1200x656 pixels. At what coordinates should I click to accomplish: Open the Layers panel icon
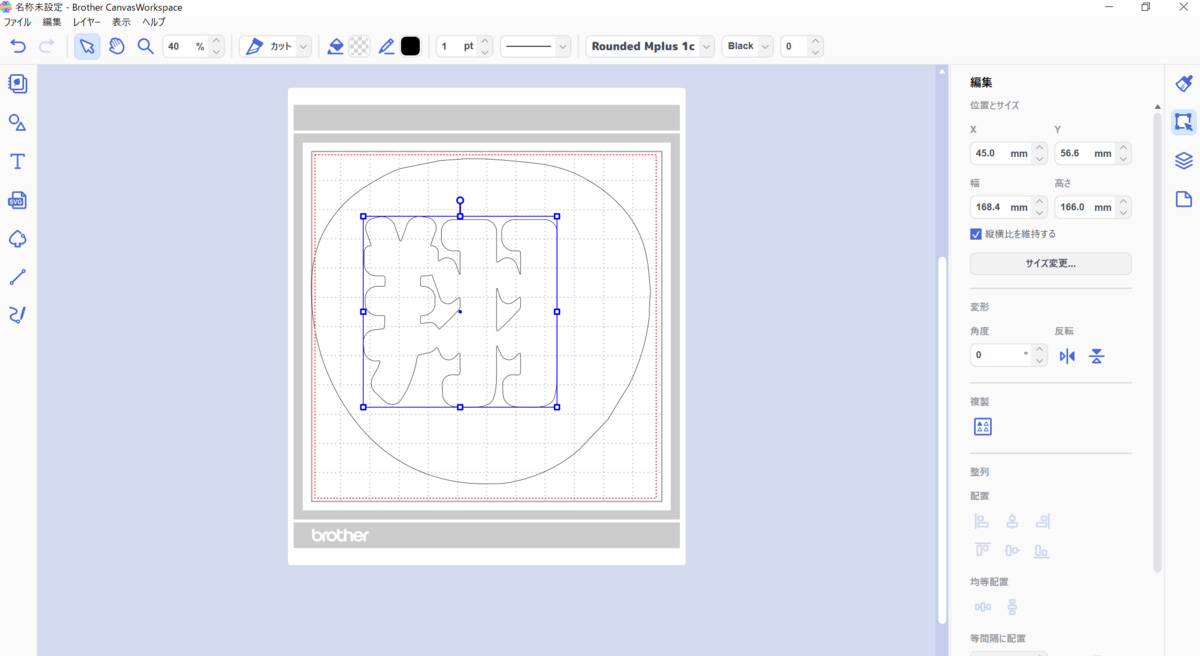tap(1184, 161)
